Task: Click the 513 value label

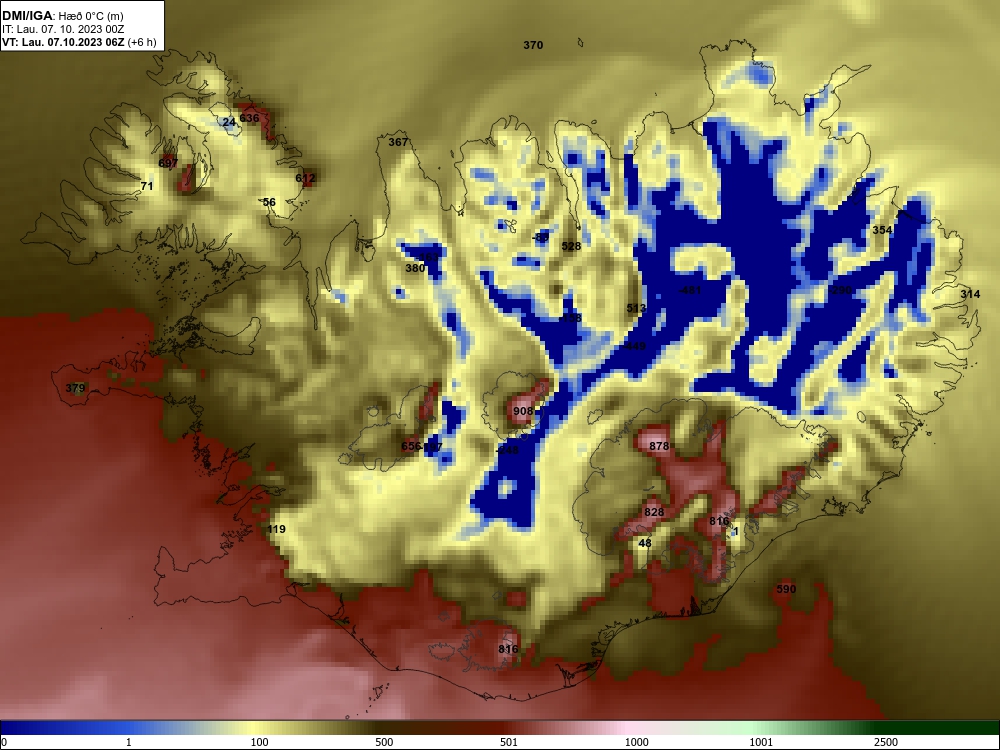Action: pyautogui.click(x=636, y=308)
